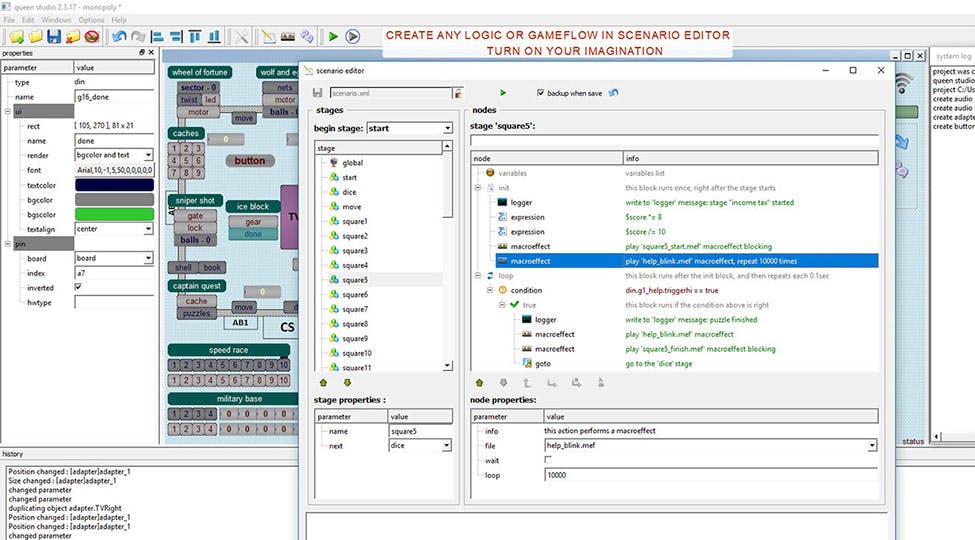Open the Windows menu
Image resolution: width=975 pixels, height=540 pixels.
[x=56, y=20]
